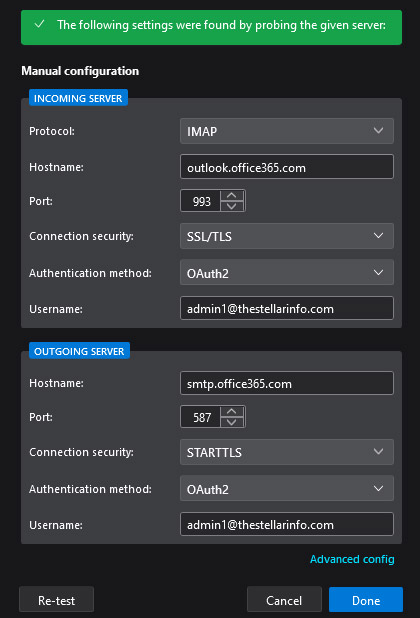This screenshot has height=618, width=420.
Task: Increase the incoming port 993 with up arrow
Action: [232, 195]
